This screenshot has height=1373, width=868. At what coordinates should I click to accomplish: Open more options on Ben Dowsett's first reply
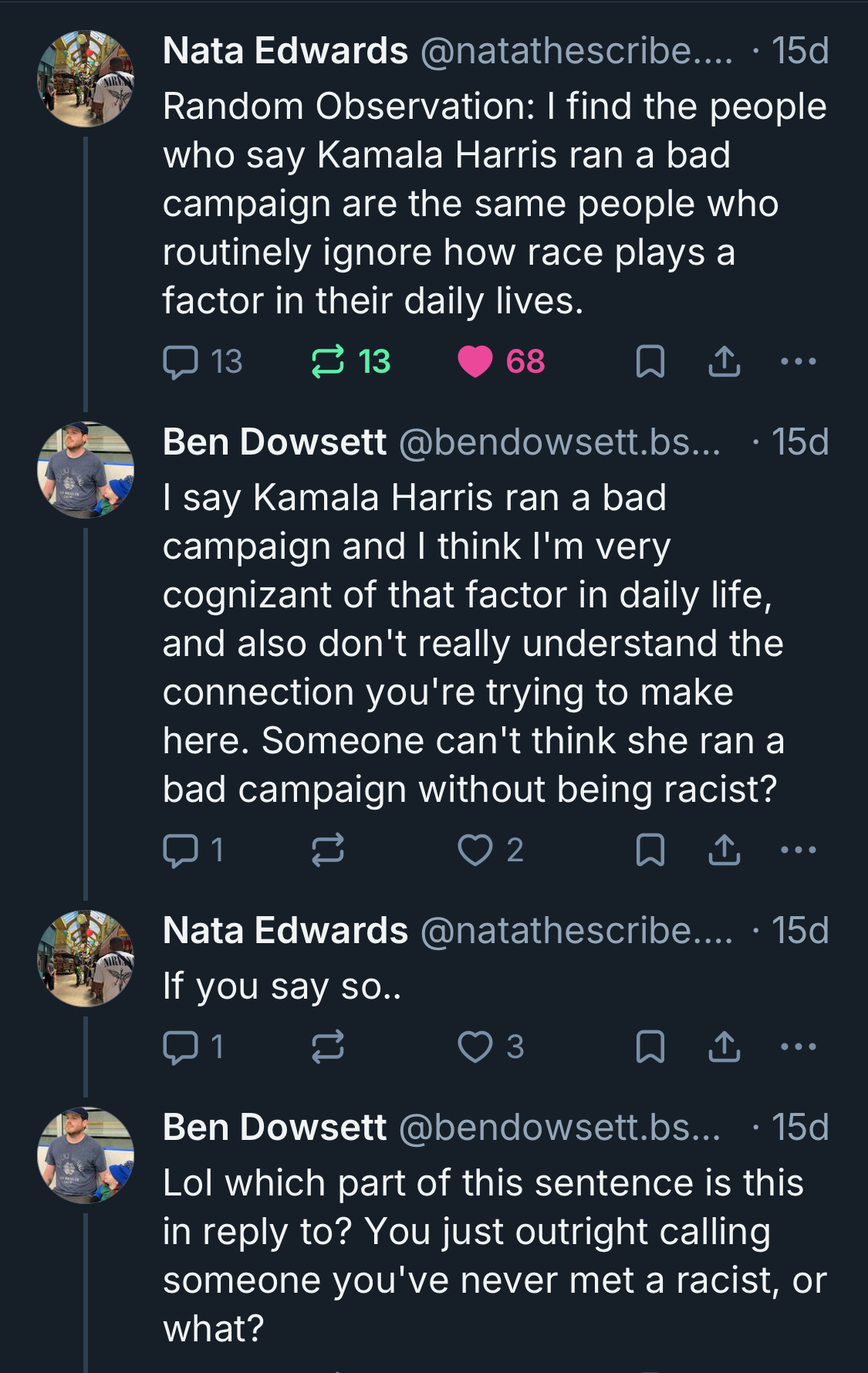click(798, 851)
